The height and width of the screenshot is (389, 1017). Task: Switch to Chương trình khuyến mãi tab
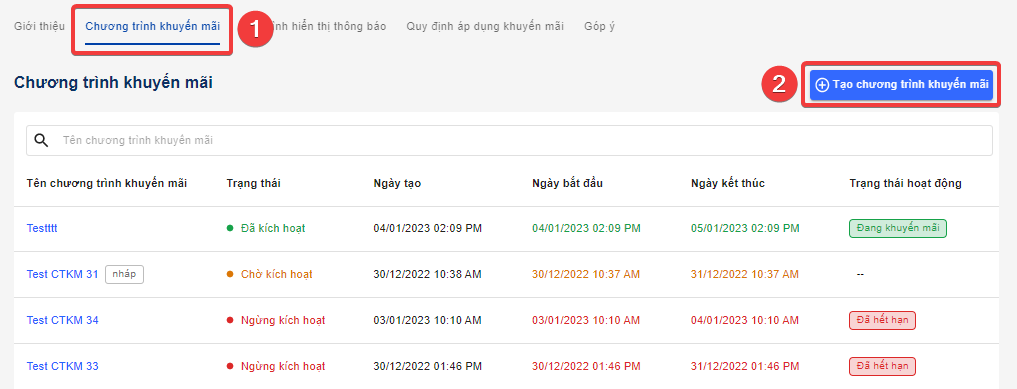coord(152,27)
